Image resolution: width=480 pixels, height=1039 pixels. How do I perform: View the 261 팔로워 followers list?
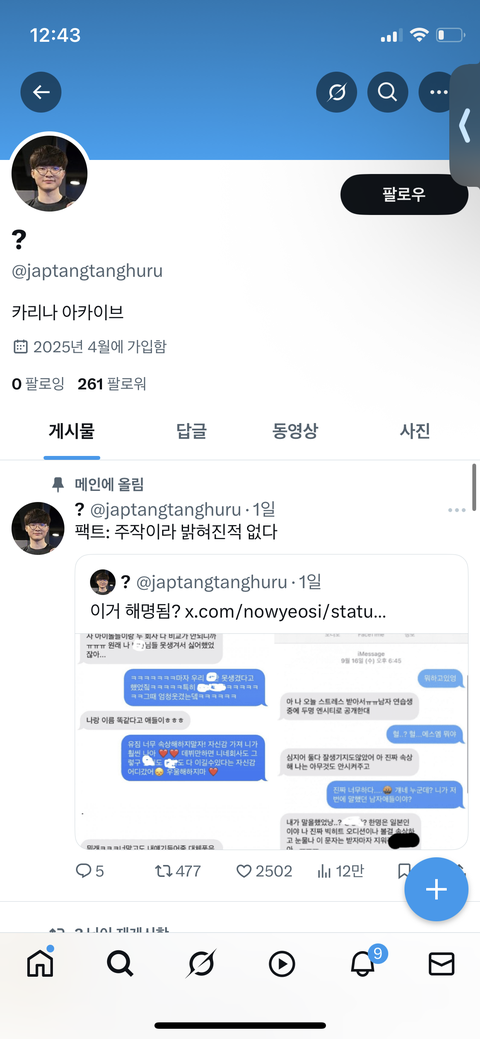111,383
